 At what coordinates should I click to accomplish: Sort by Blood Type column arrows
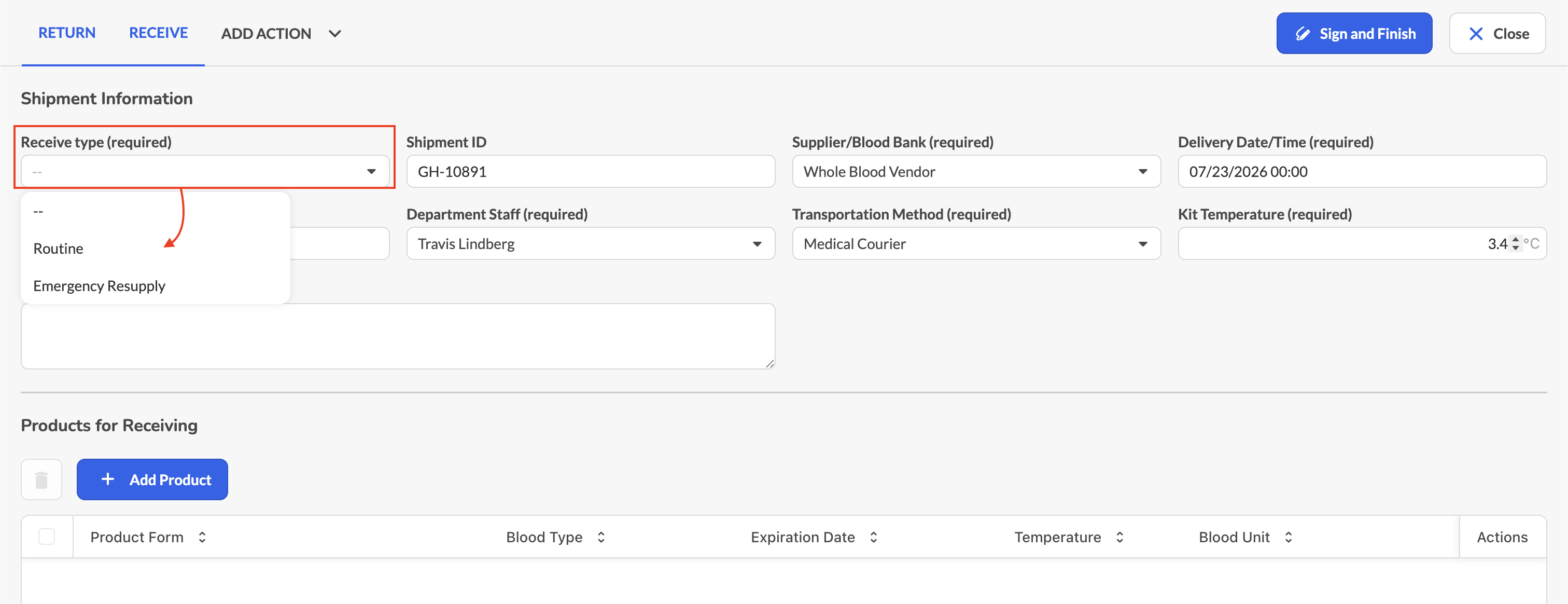(601, 537)
